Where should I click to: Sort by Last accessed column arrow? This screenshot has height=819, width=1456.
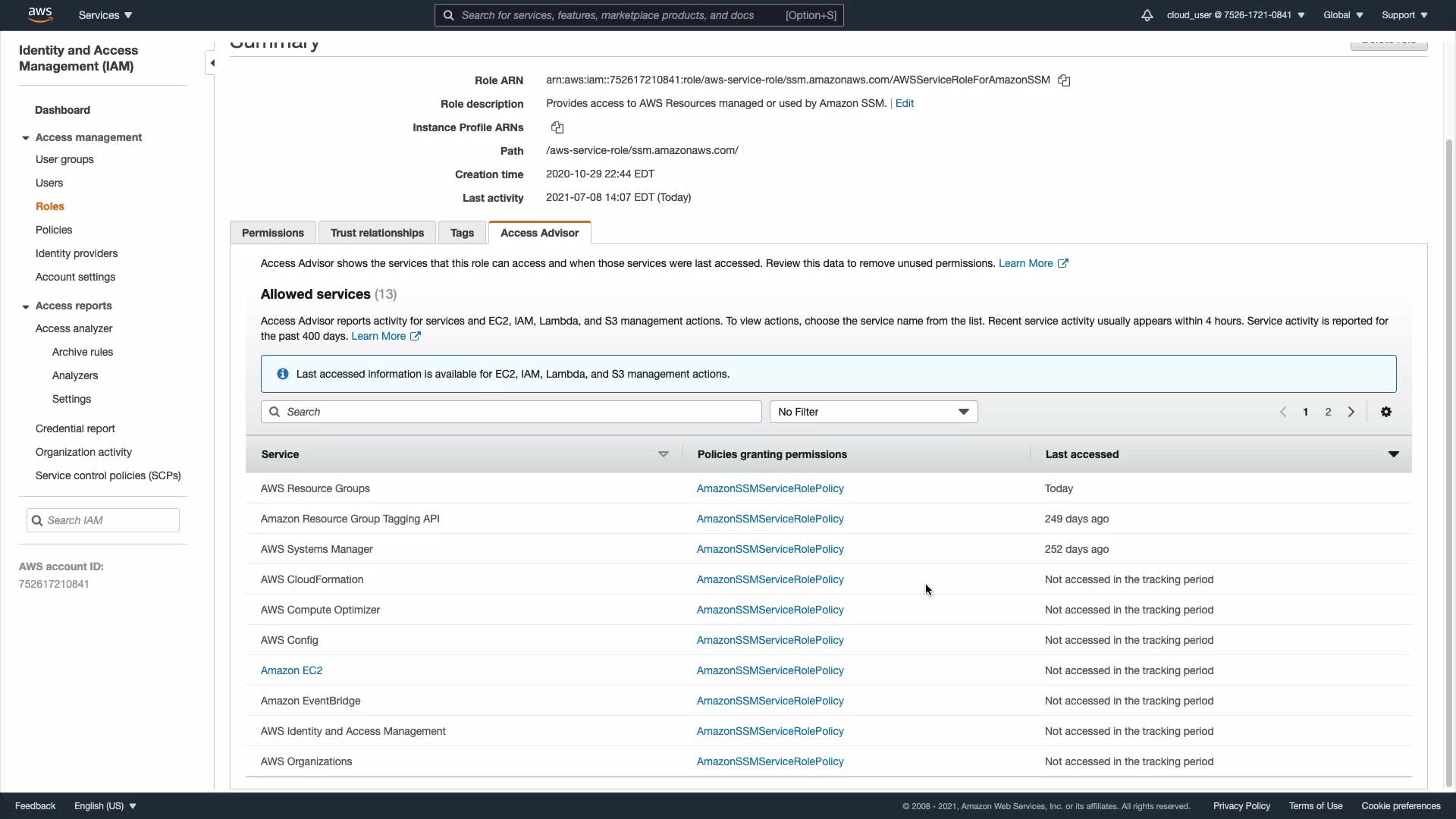click(x=1393, y=454)
